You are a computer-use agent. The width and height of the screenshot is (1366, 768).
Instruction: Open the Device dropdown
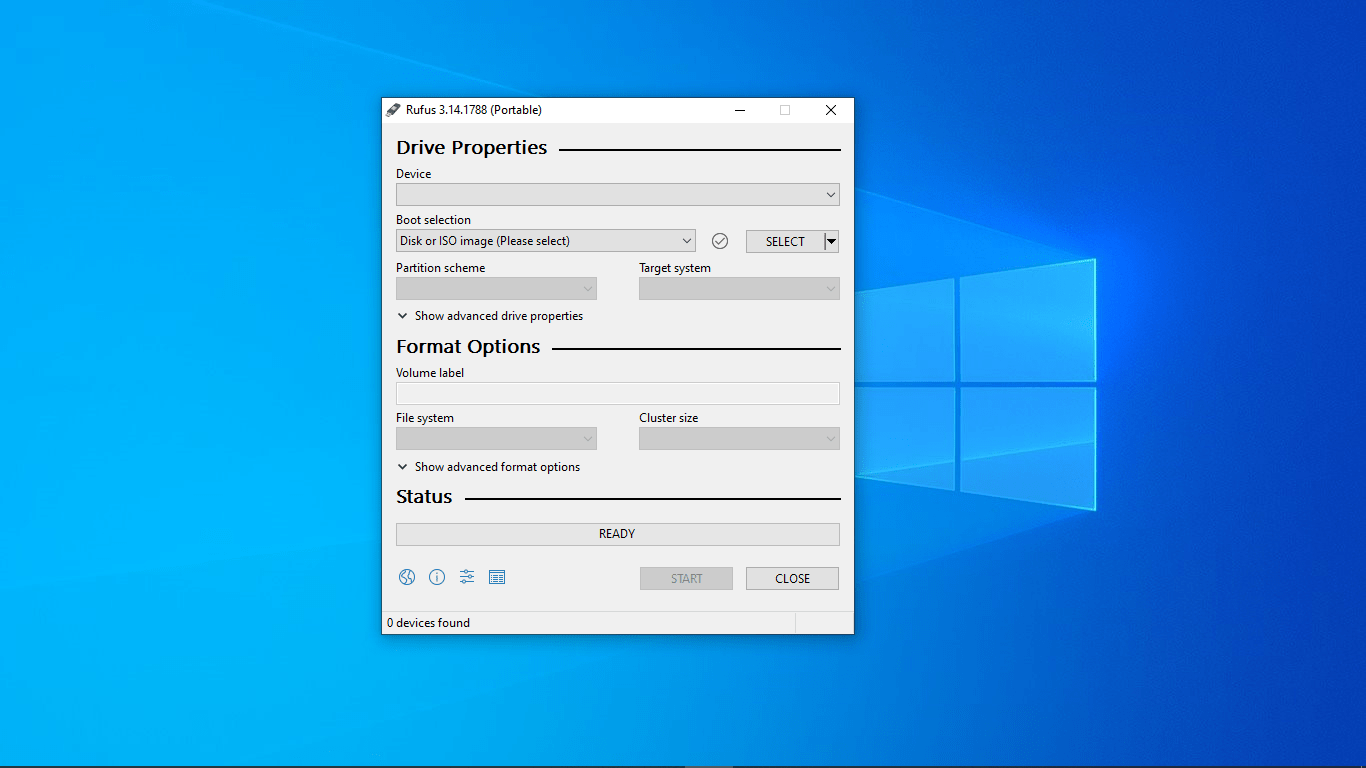click(x=617, y=194)
